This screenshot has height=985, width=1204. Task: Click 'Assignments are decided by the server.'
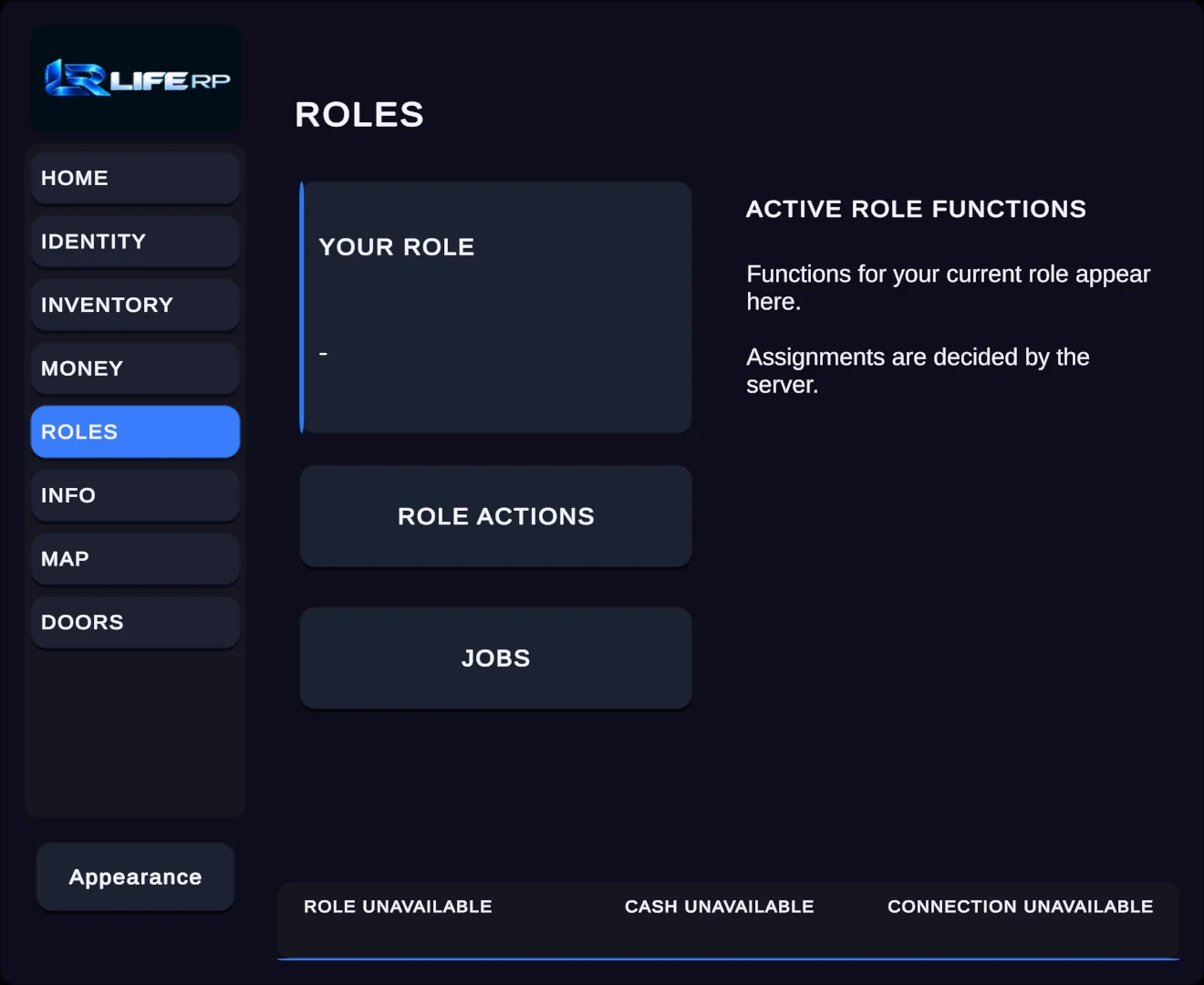tap(918, 370)
